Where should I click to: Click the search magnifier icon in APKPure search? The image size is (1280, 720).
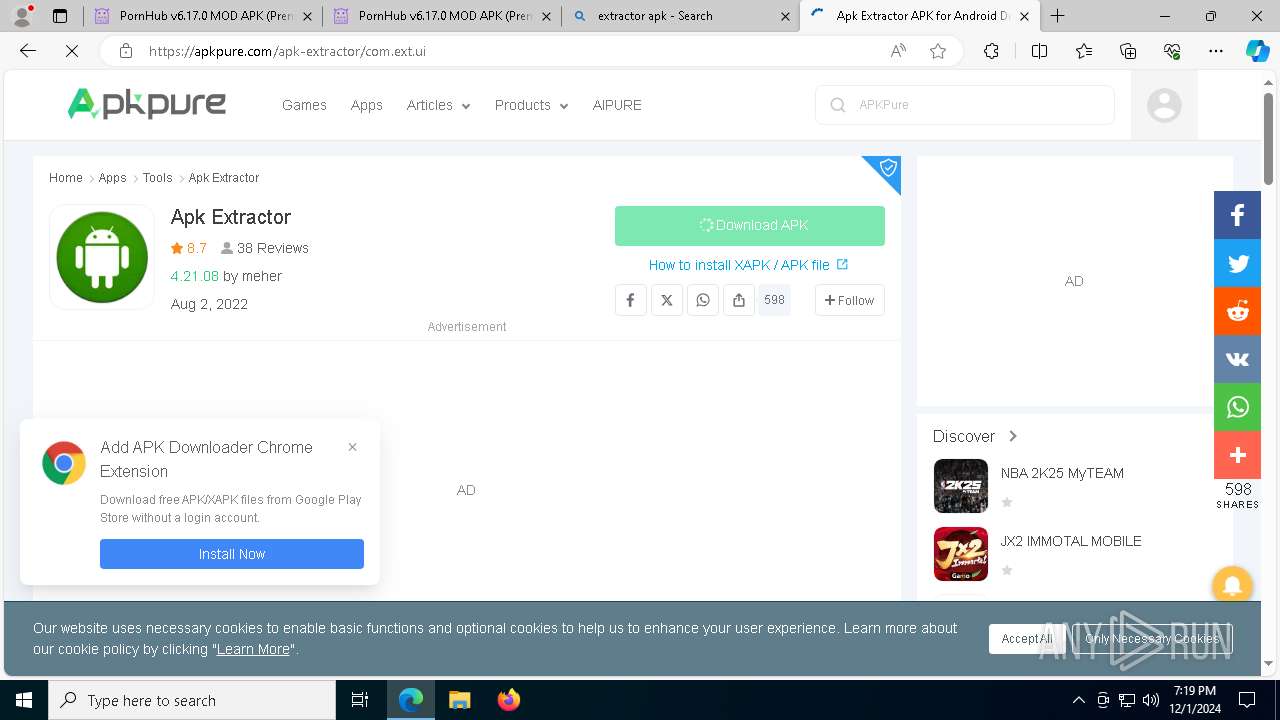pos(838,105)
